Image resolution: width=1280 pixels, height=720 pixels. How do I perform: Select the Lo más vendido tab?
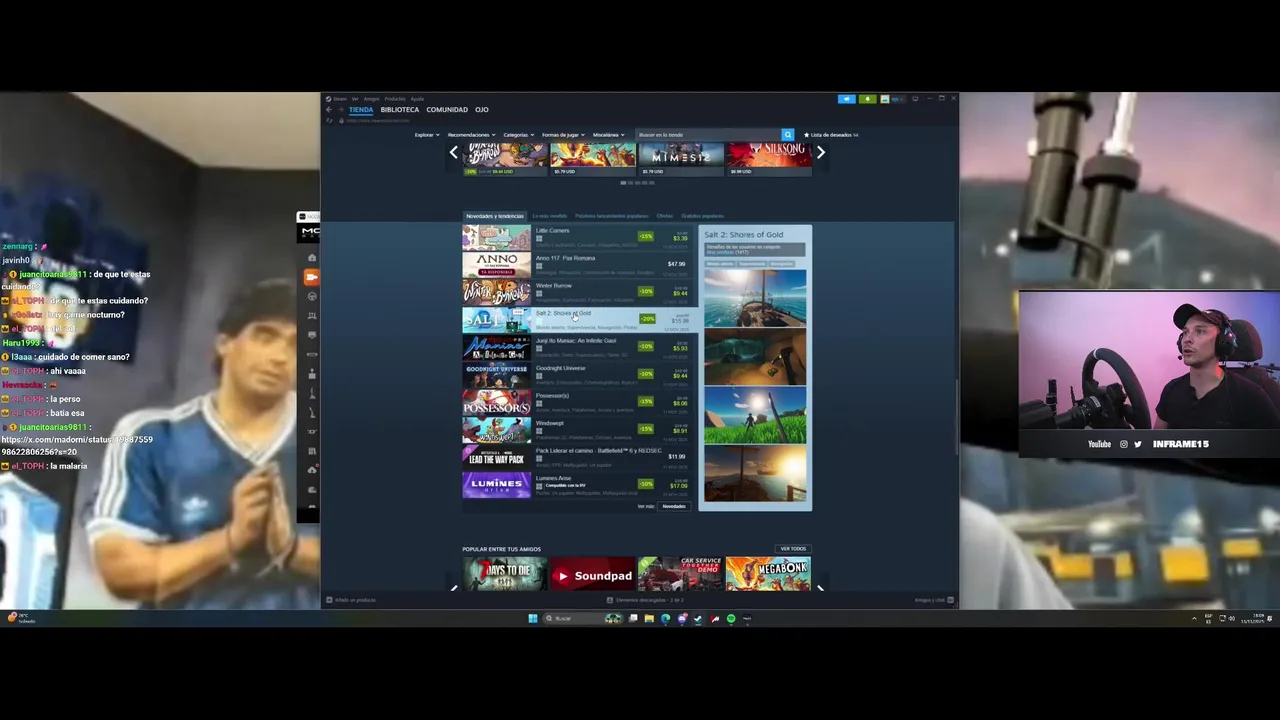coord(550,216)
